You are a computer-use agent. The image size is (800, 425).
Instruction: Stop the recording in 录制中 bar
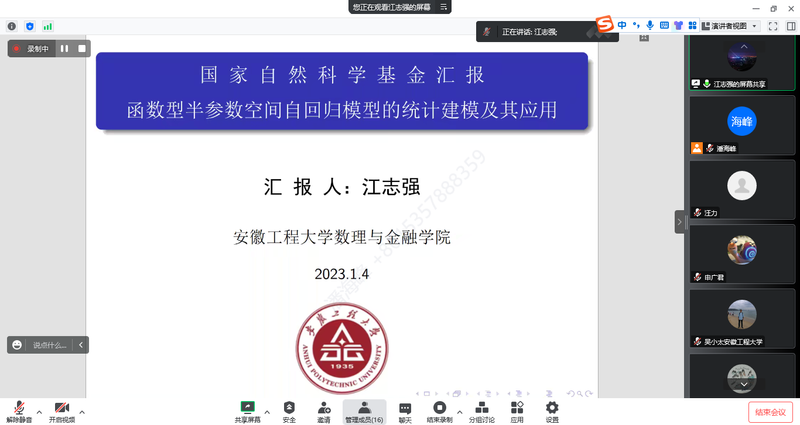[x=81, y=48]
